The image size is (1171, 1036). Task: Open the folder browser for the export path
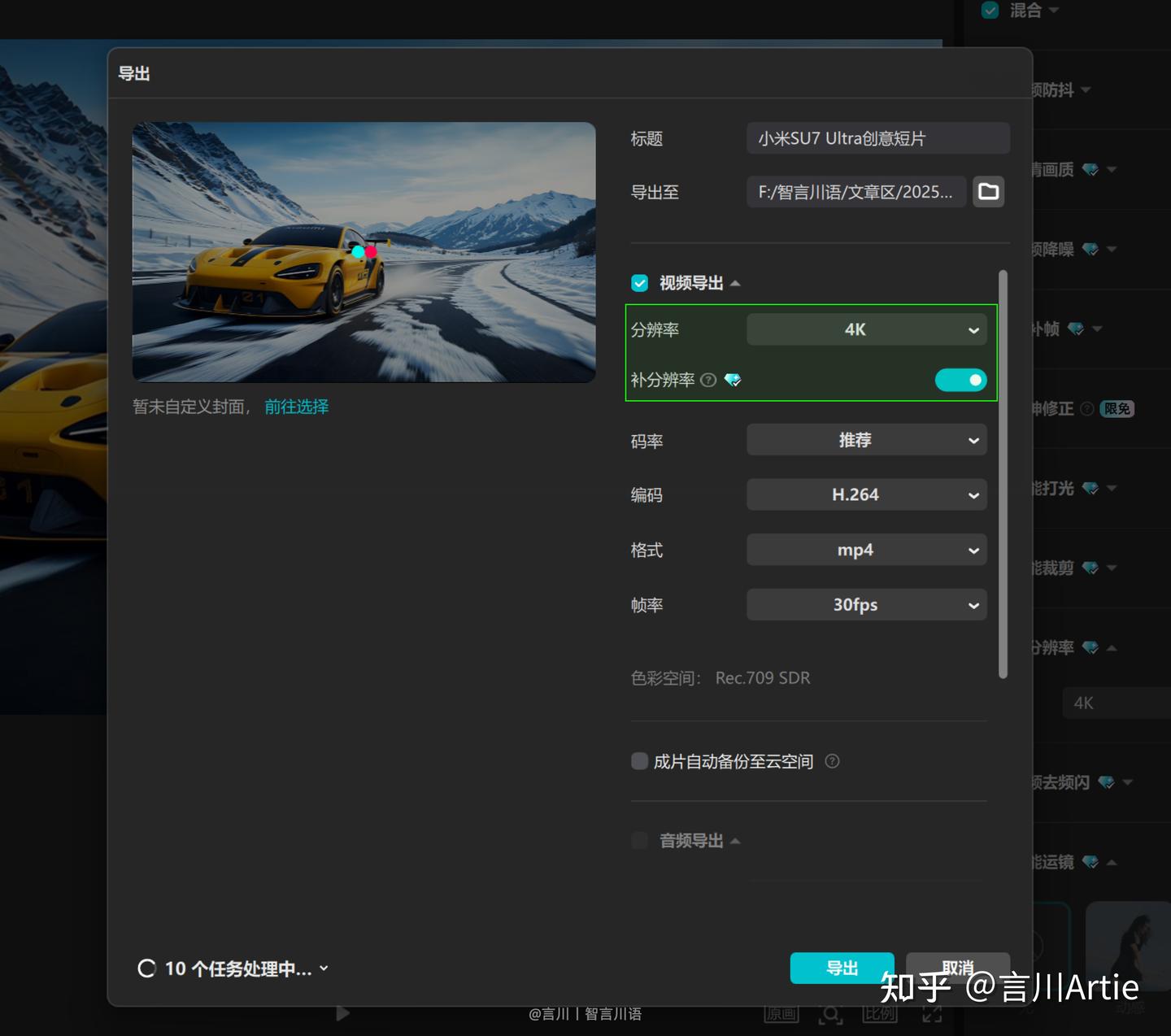point(988,192)
